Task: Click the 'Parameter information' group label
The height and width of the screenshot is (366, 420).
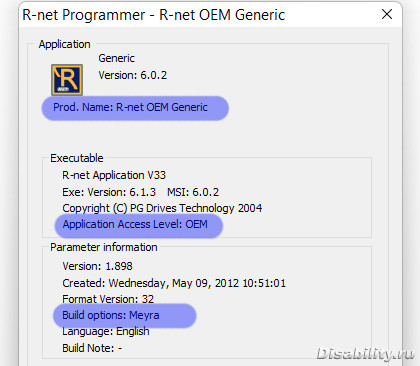Action: (x=104, y=247)
